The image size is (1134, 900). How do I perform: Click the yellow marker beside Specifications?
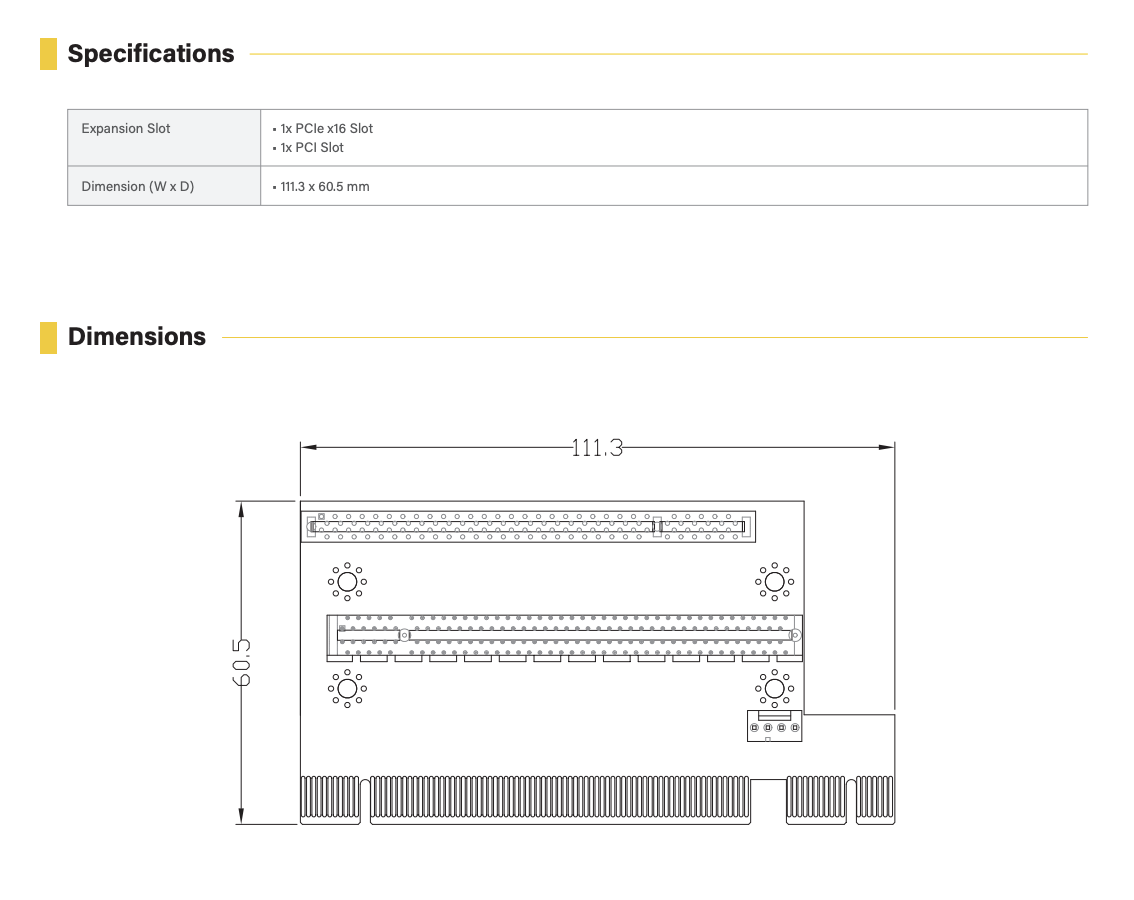click(48, 54)
